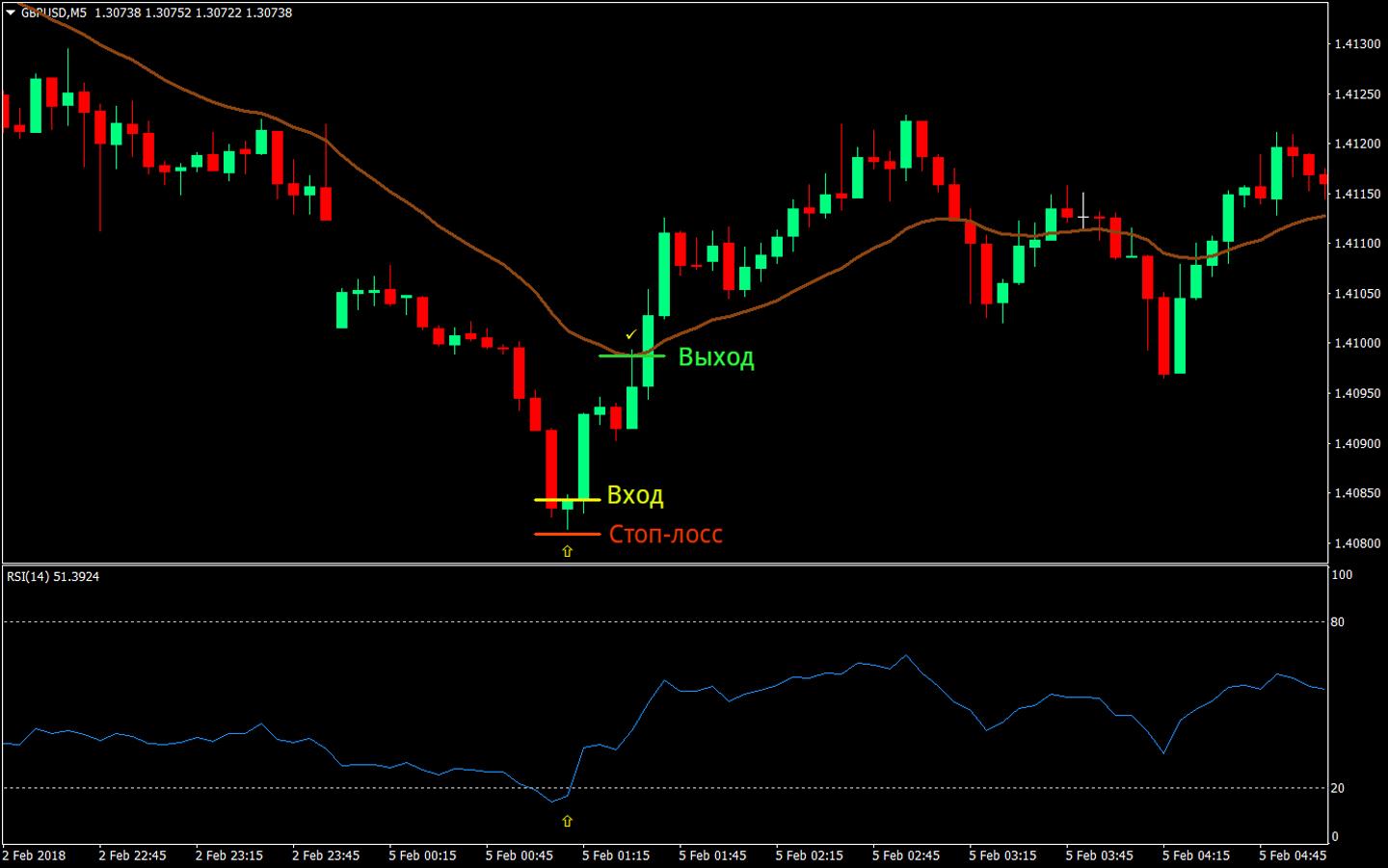
Task: Select the red 'Стоп-лосс' text label
Action: pos(665,534)
